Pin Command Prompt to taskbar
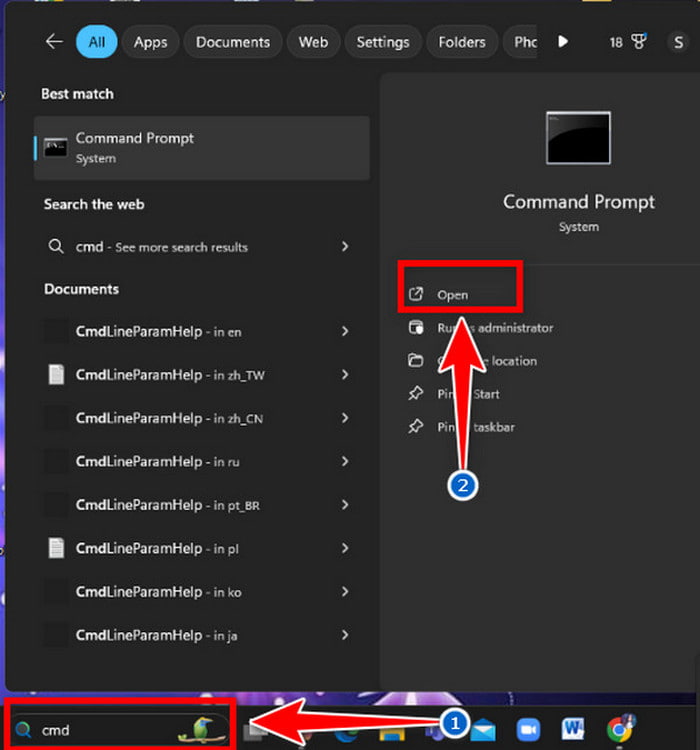 (476, 427)
